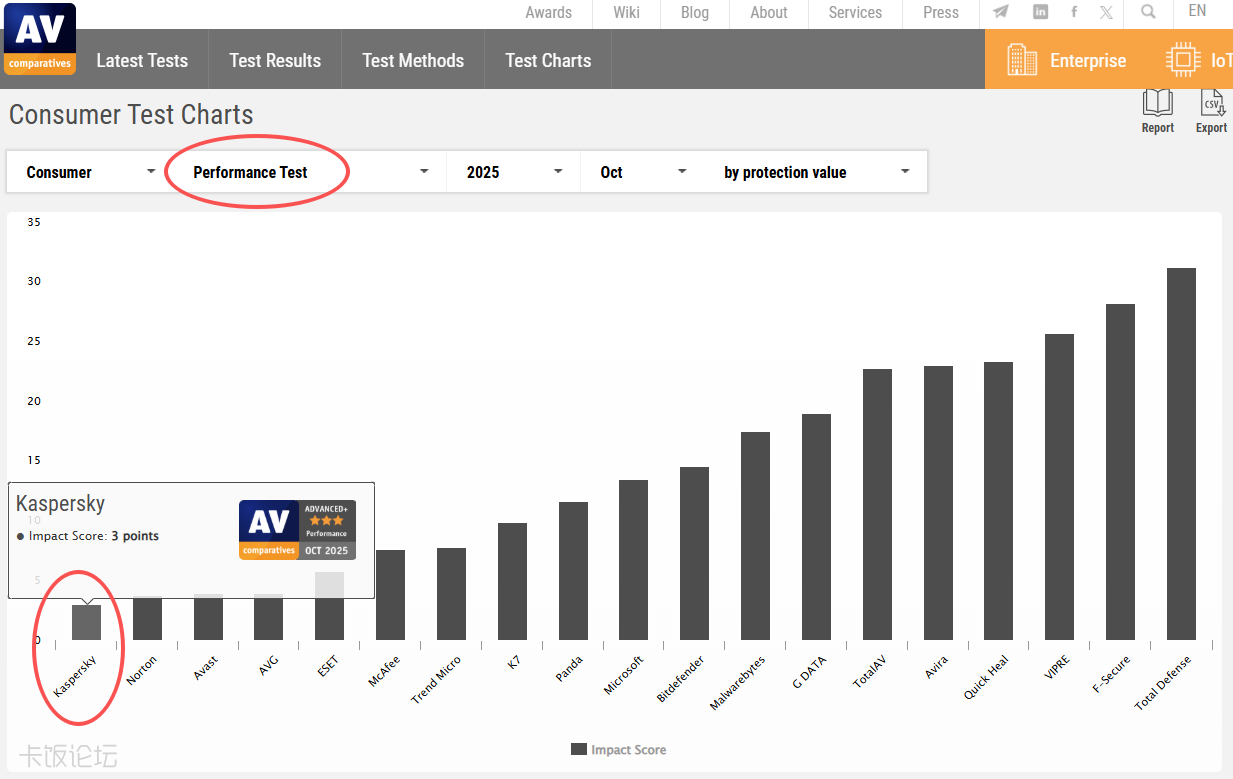
Task: Open the X (Twitter) social icon
Action: click(1106, 12)
